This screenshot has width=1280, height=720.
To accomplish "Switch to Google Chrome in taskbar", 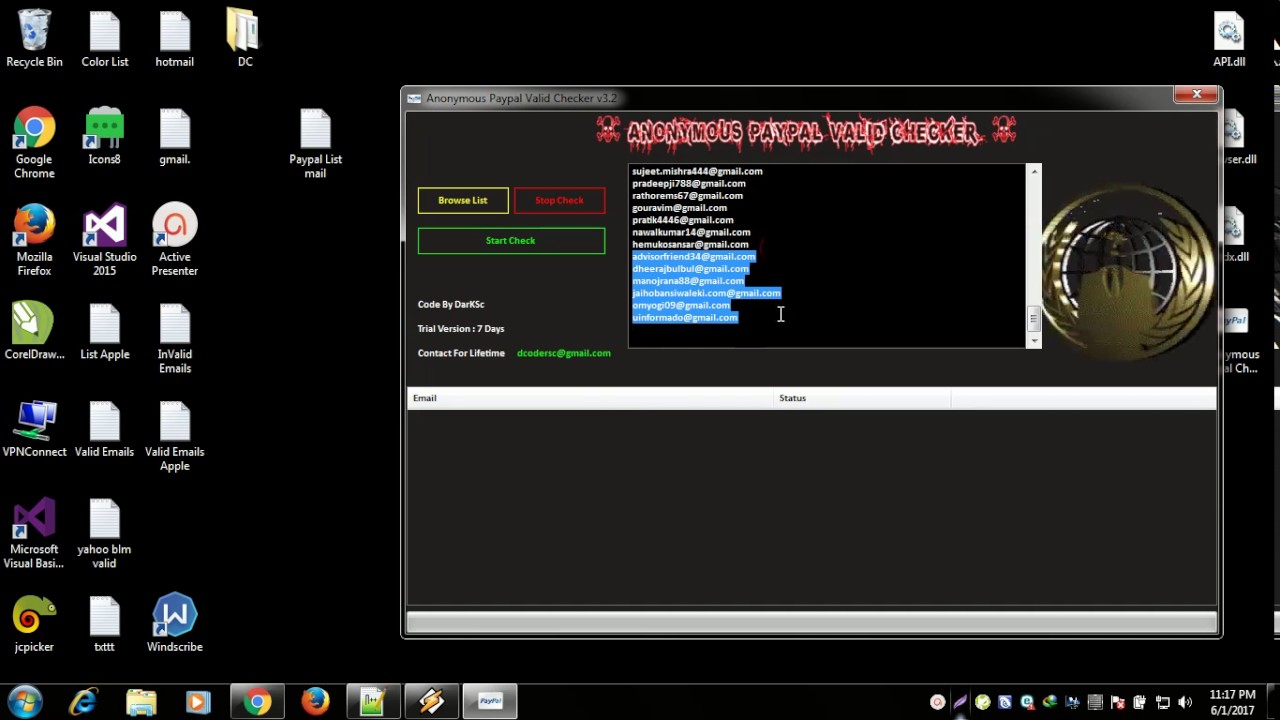I will (x=257, y=702).
